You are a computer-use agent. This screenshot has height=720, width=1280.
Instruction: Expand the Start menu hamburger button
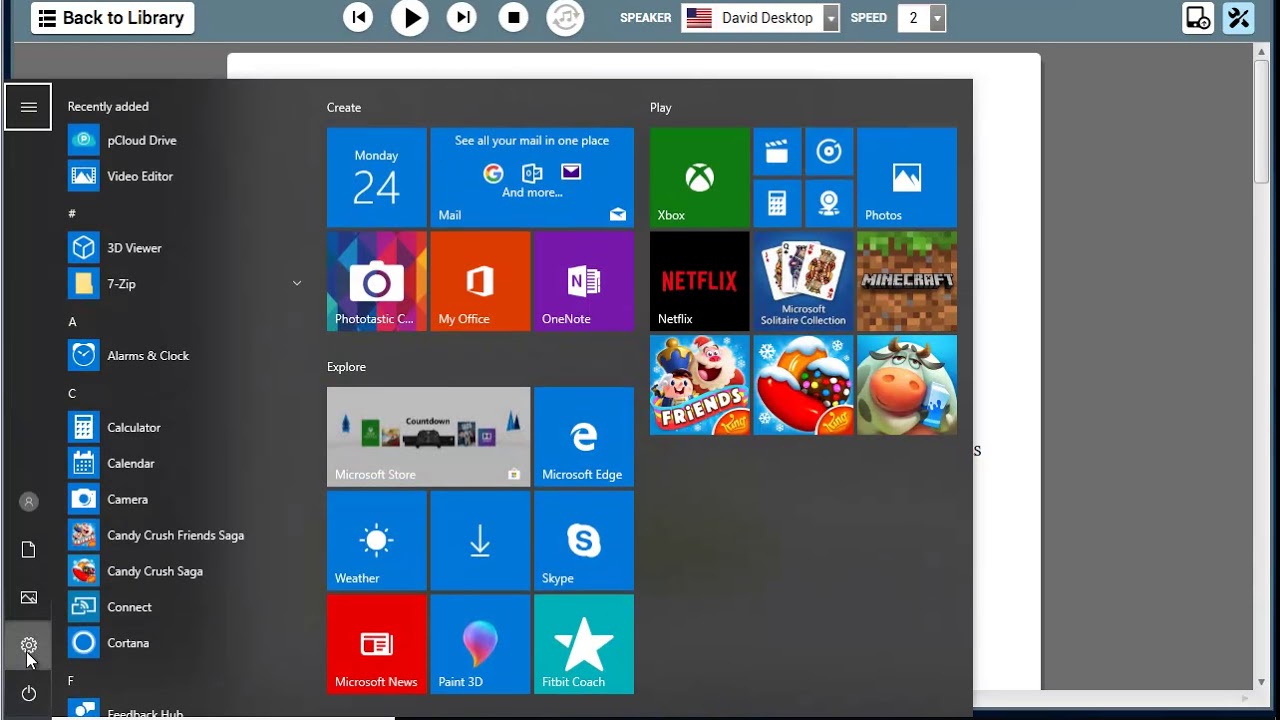point(28,107)
